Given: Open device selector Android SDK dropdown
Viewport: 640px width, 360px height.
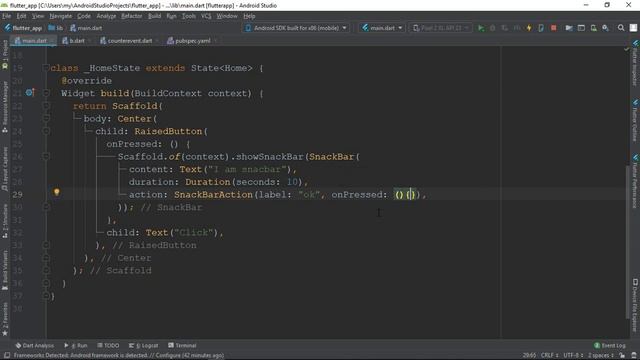Looking at the screenshot, I should tap(296, 28).
